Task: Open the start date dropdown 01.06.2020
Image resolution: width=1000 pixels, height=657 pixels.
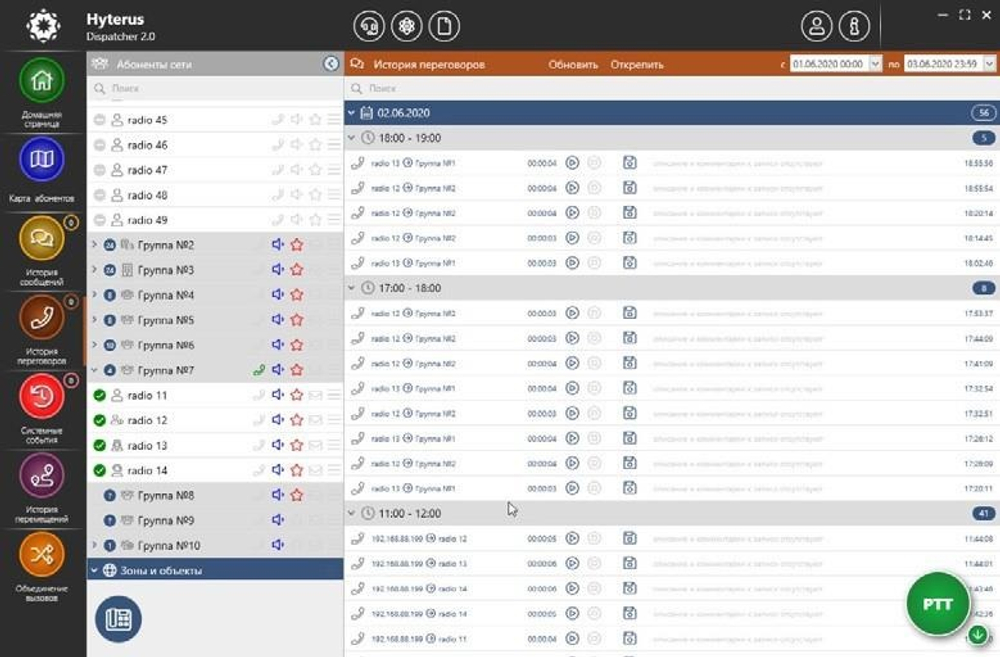Action: click(875, 64)
